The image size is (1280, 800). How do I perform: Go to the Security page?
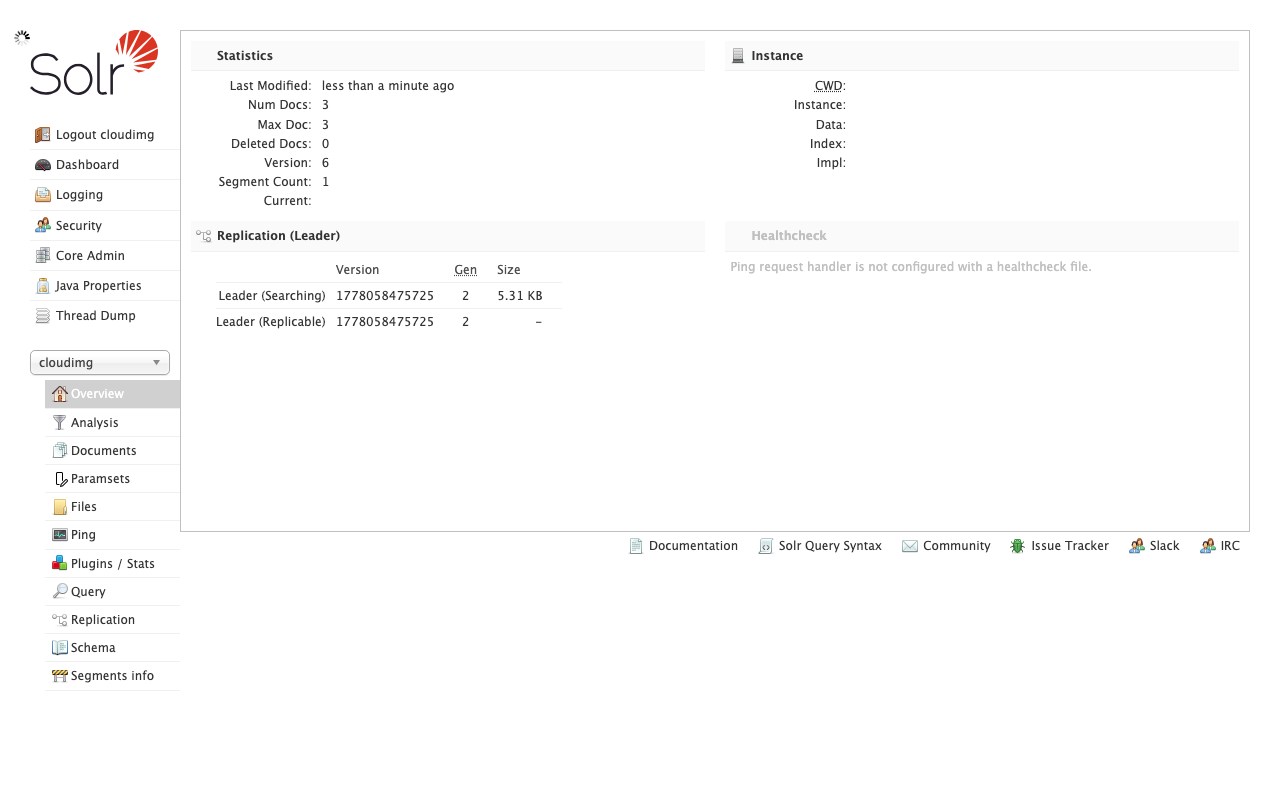click(105, 226)
